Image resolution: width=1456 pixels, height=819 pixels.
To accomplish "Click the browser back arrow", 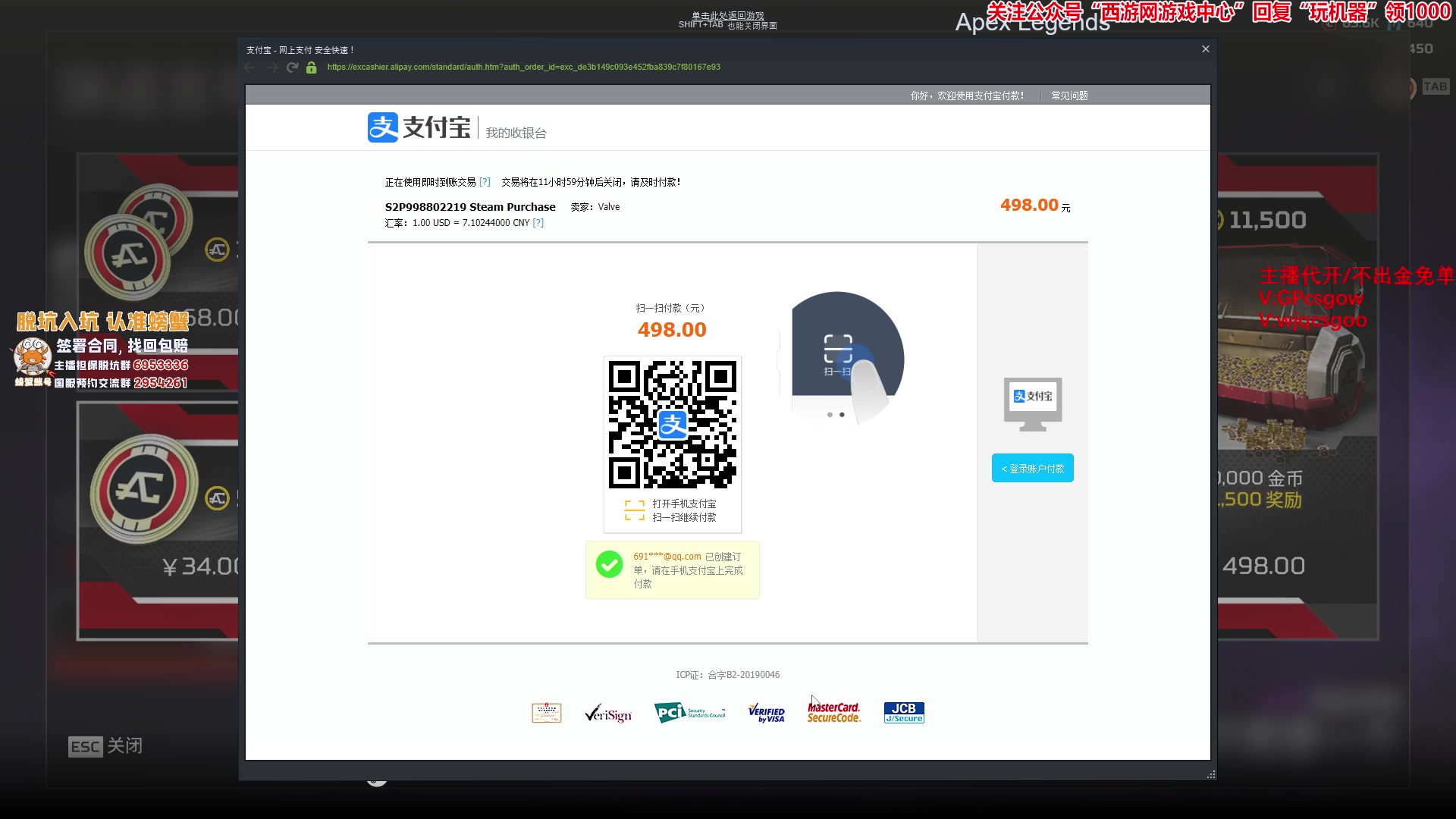I will [x=249, y=67].
